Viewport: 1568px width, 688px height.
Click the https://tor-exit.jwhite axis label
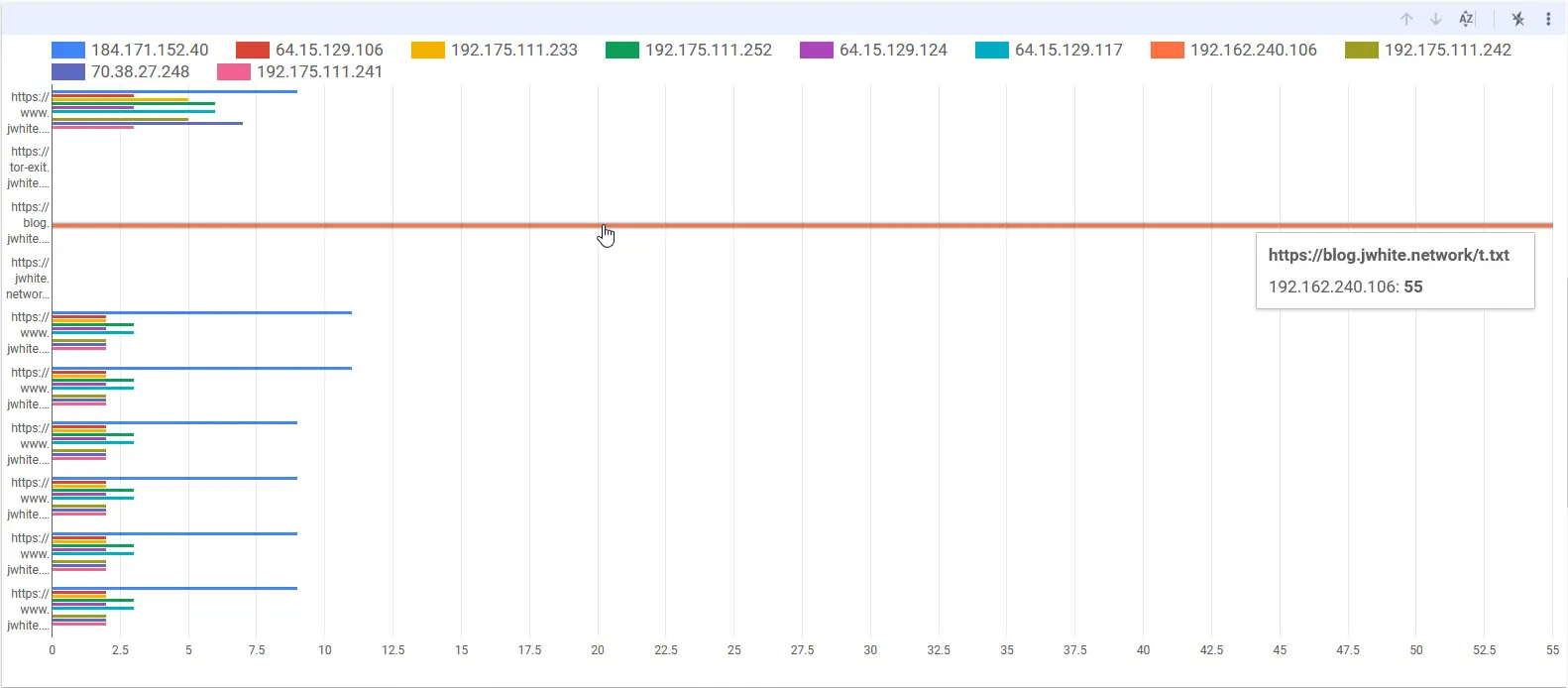coord(29,168)
